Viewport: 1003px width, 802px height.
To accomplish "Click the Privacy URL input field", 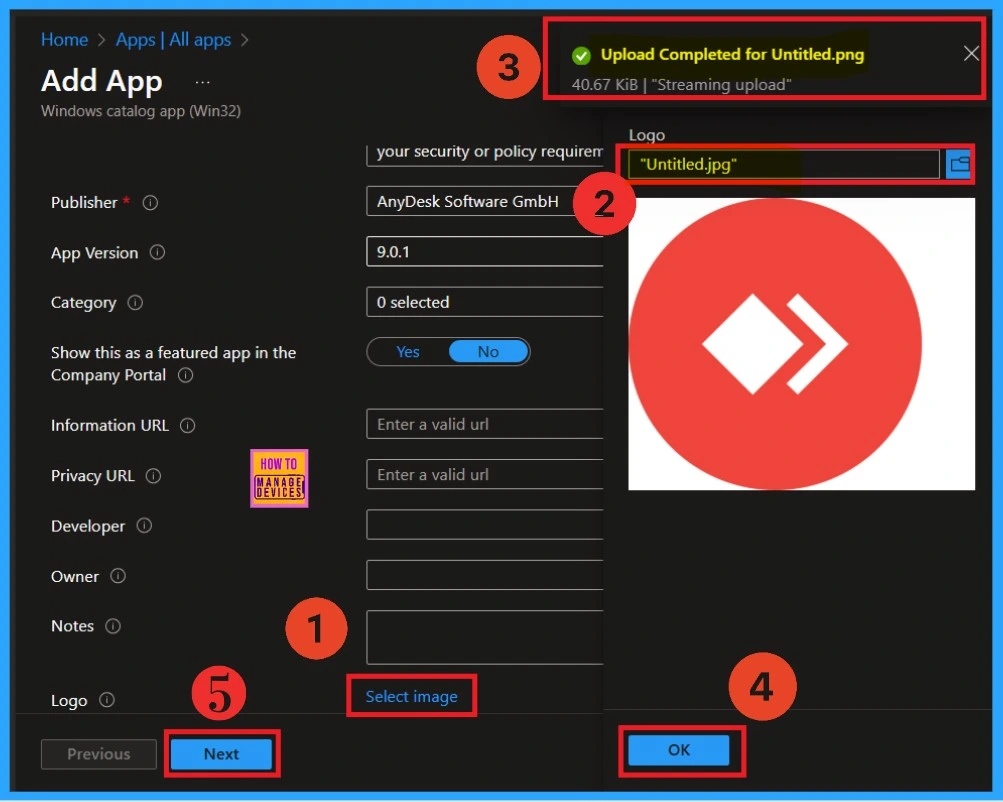I will [x=485, y=475].
